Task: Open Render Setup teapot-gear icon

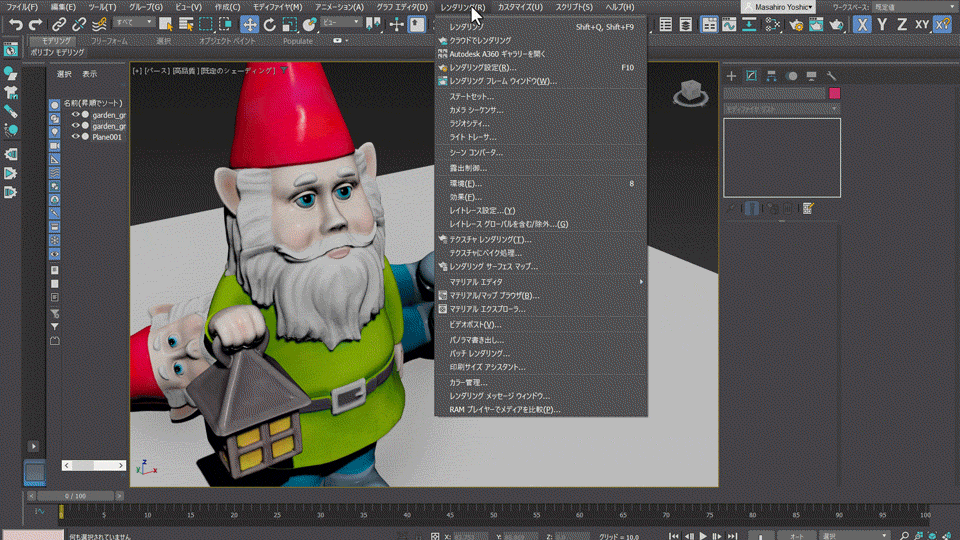Action: [x=796, y=24]
